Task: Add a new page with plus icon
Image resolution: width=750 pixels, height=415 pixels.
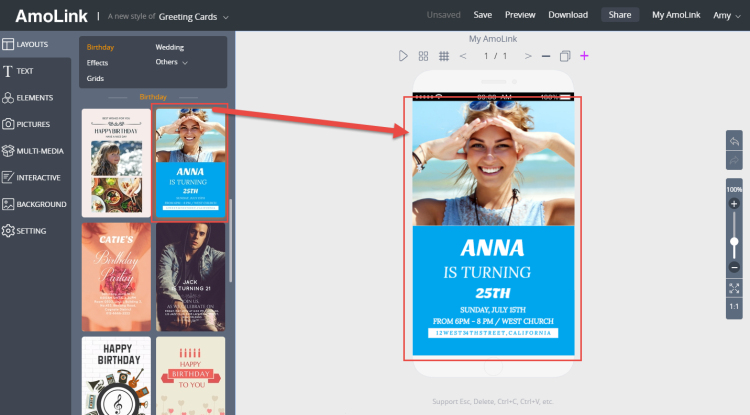Action: (x=584, y=56)
